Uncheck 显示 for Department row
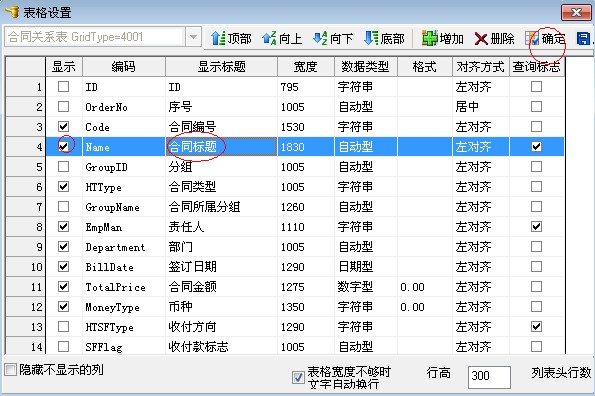 [63, 247]
